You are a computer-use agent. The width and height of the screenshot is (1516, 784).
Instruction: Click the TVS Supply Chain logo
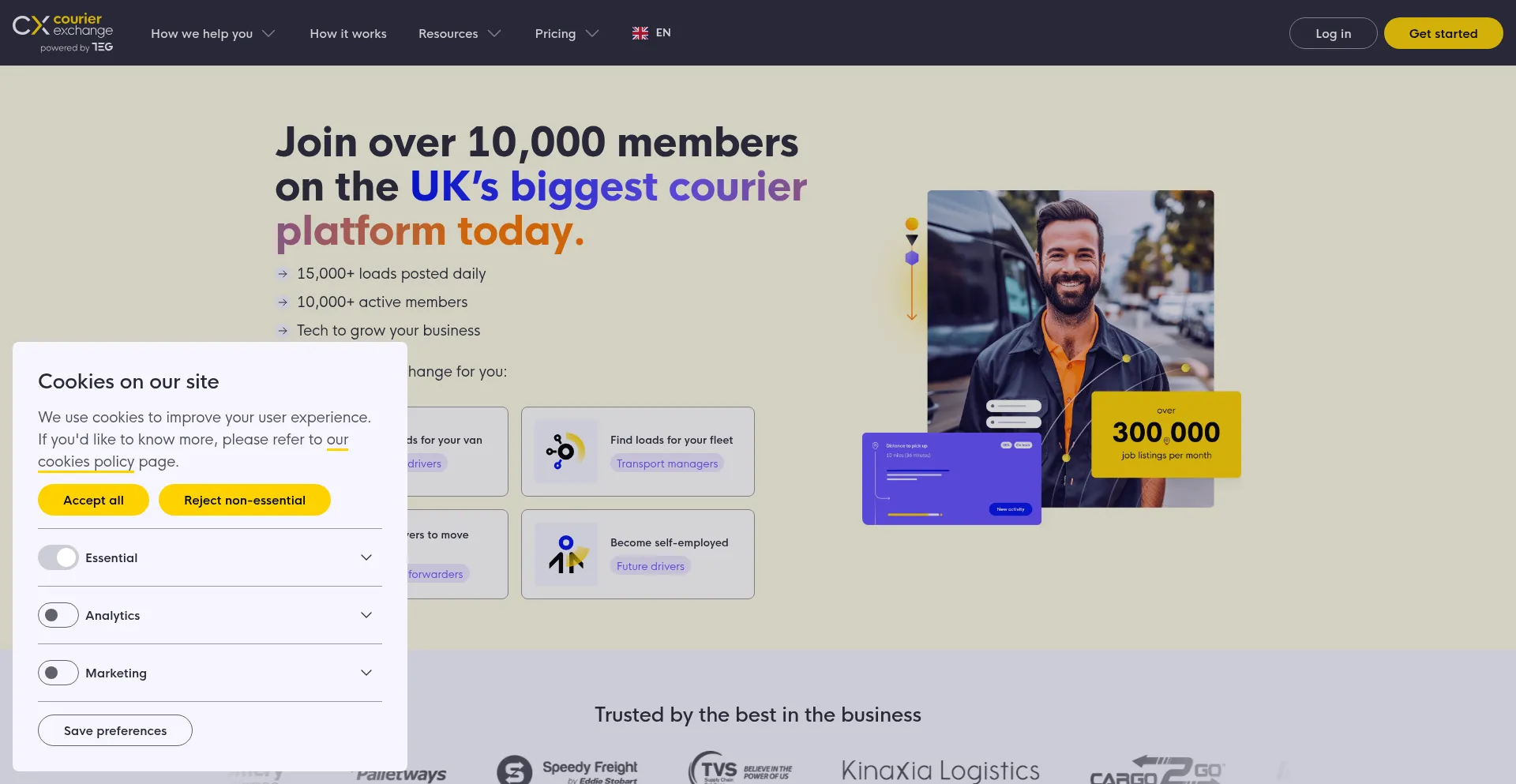741,767
